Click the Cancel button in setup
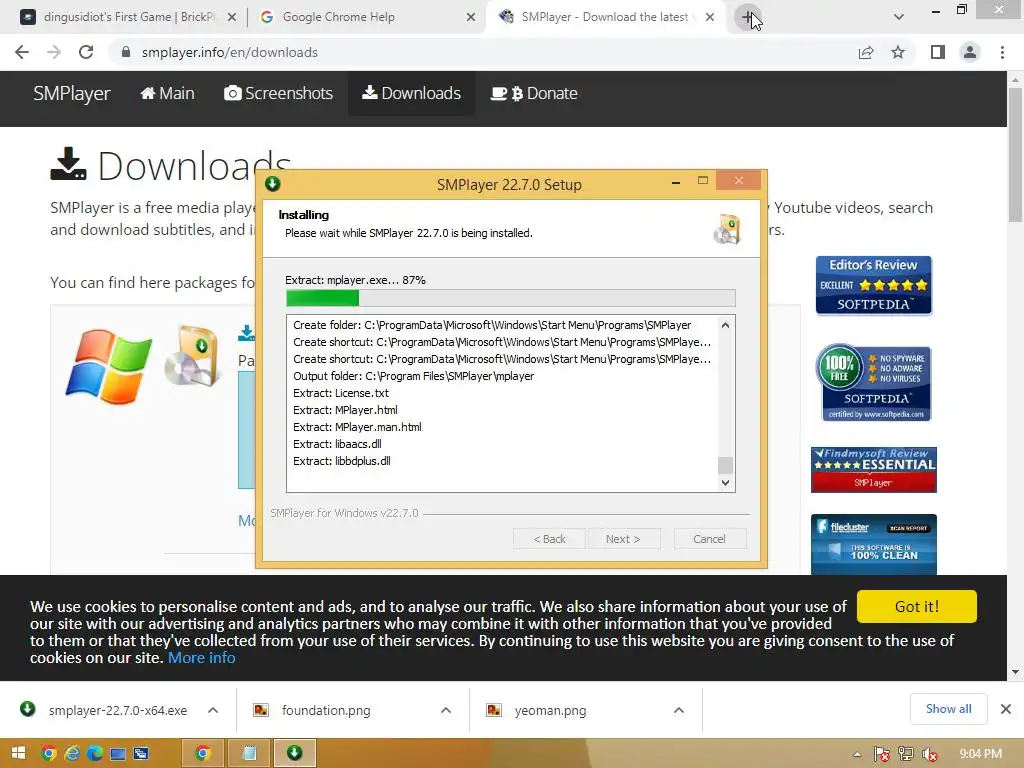This screenshot has width=1024, height=768. pos(709,539)
